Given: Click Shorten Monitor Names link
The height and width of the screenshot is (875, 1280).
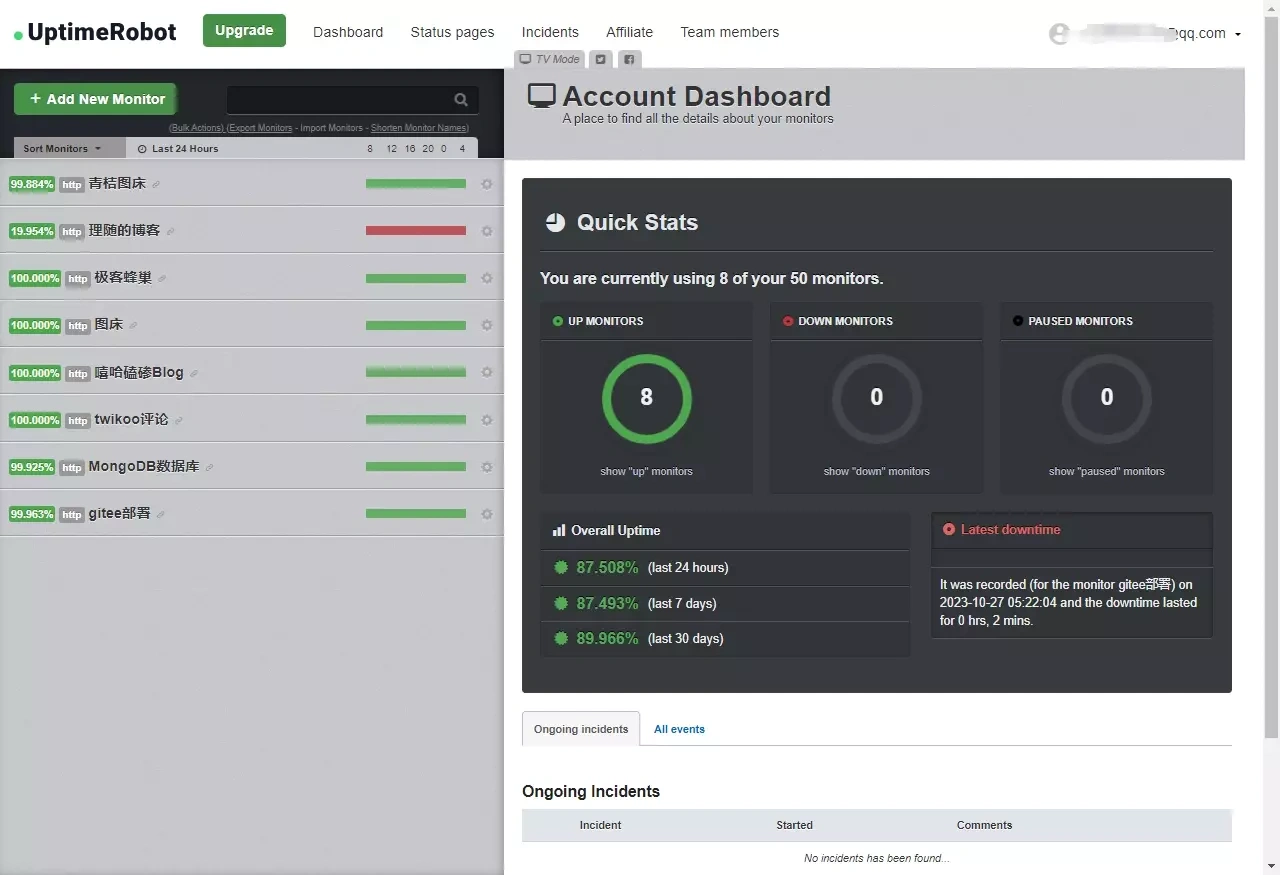Looking at the screenshot, I should pos(420,128).
